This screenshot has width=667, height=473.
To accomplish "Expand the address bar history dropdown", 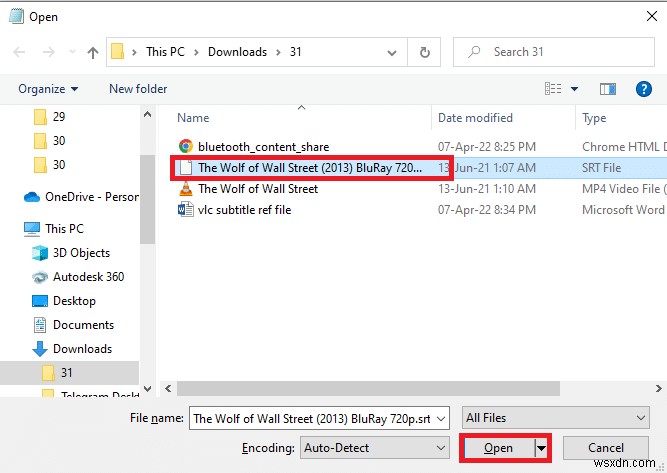I will [x=392, y=53].
